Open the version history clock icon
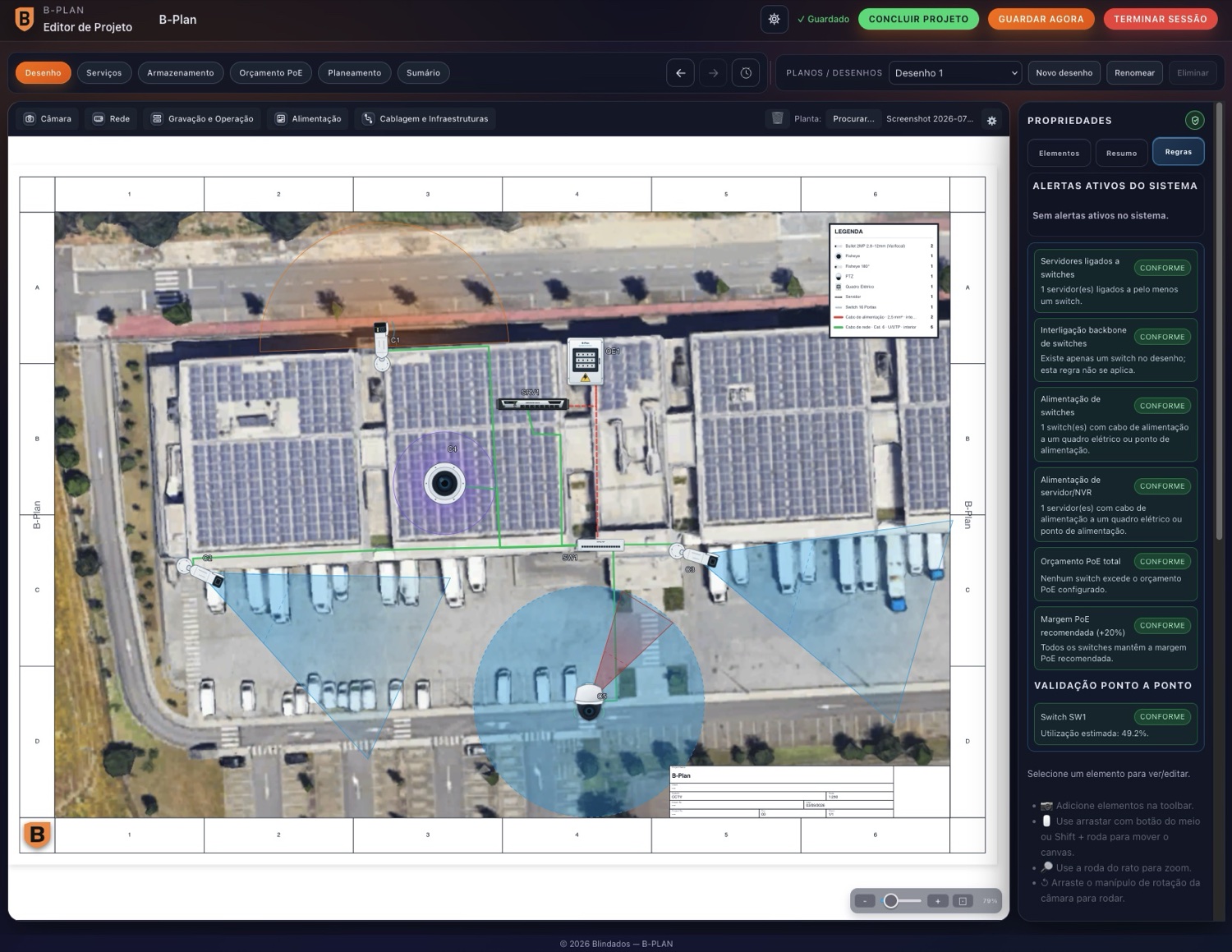Viewport: 1232px width, 952px height. pos(746,73)
